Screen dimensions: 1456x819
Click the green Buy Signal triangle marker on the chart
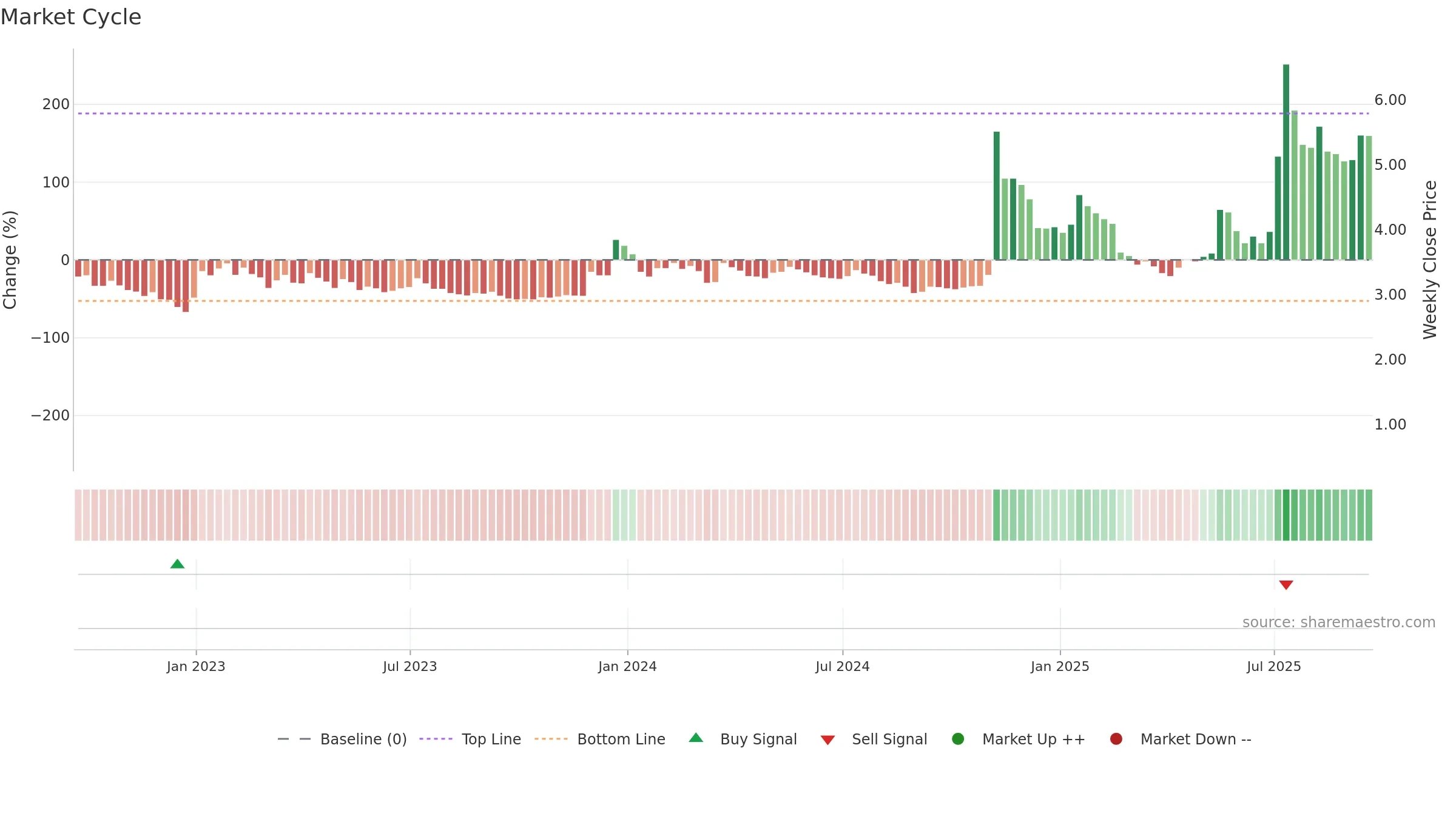[177, 564]
